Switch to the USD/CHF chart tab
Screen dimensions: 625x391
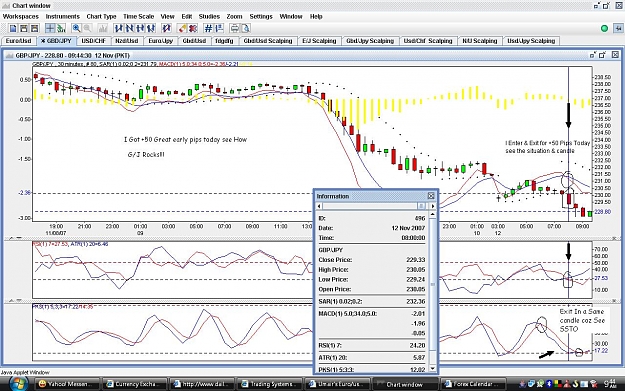pyautogui.click(x=94, y=41)
